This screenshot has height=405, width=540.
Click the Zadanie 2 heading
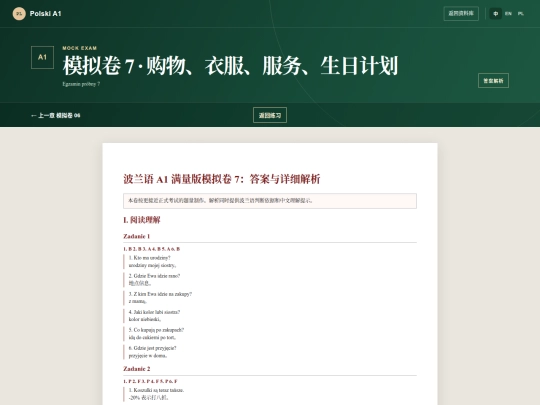click(136, 369)
